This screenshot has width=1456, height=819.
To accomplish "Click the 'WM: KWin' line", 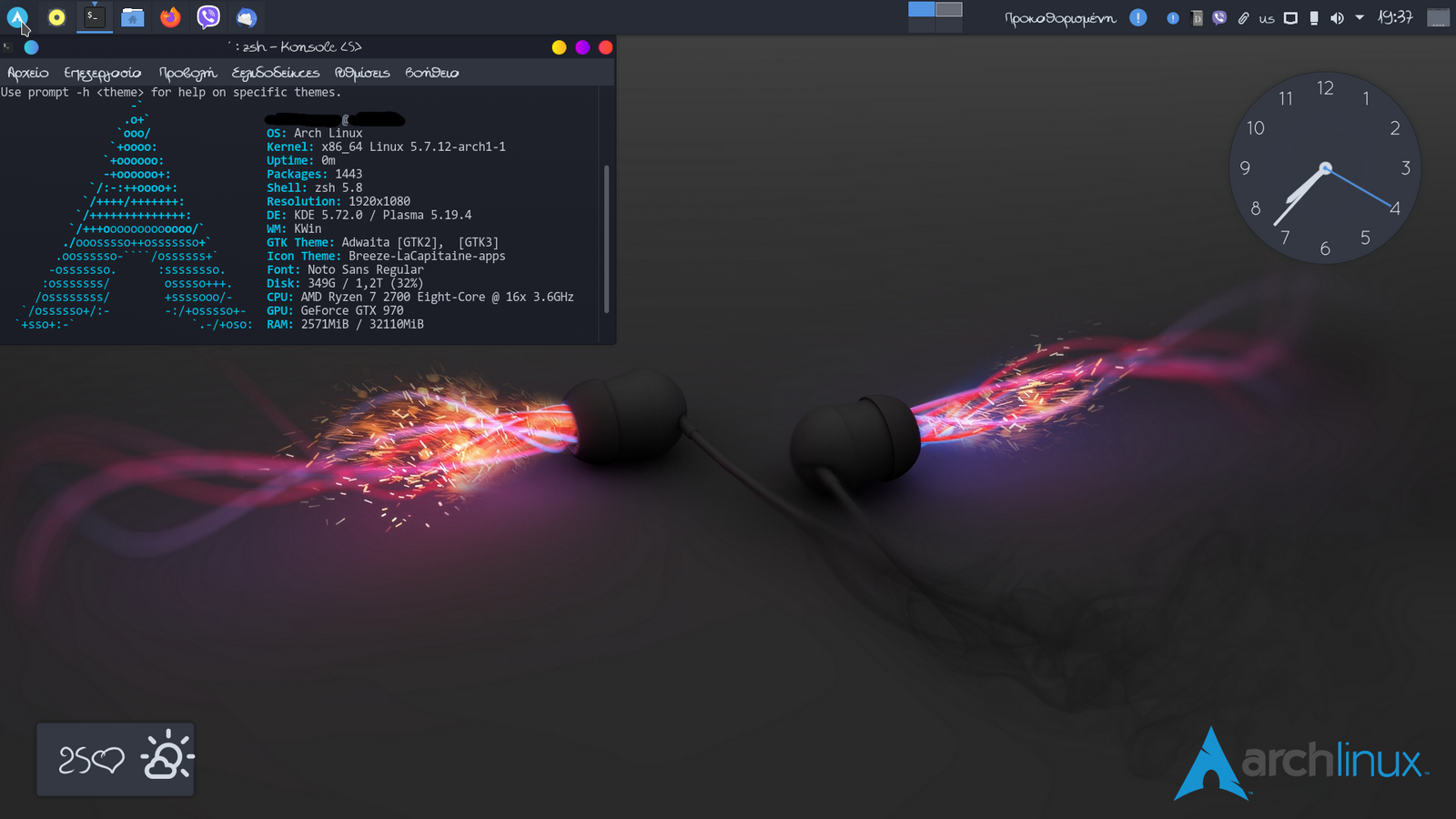I will (x=294, y=228).
